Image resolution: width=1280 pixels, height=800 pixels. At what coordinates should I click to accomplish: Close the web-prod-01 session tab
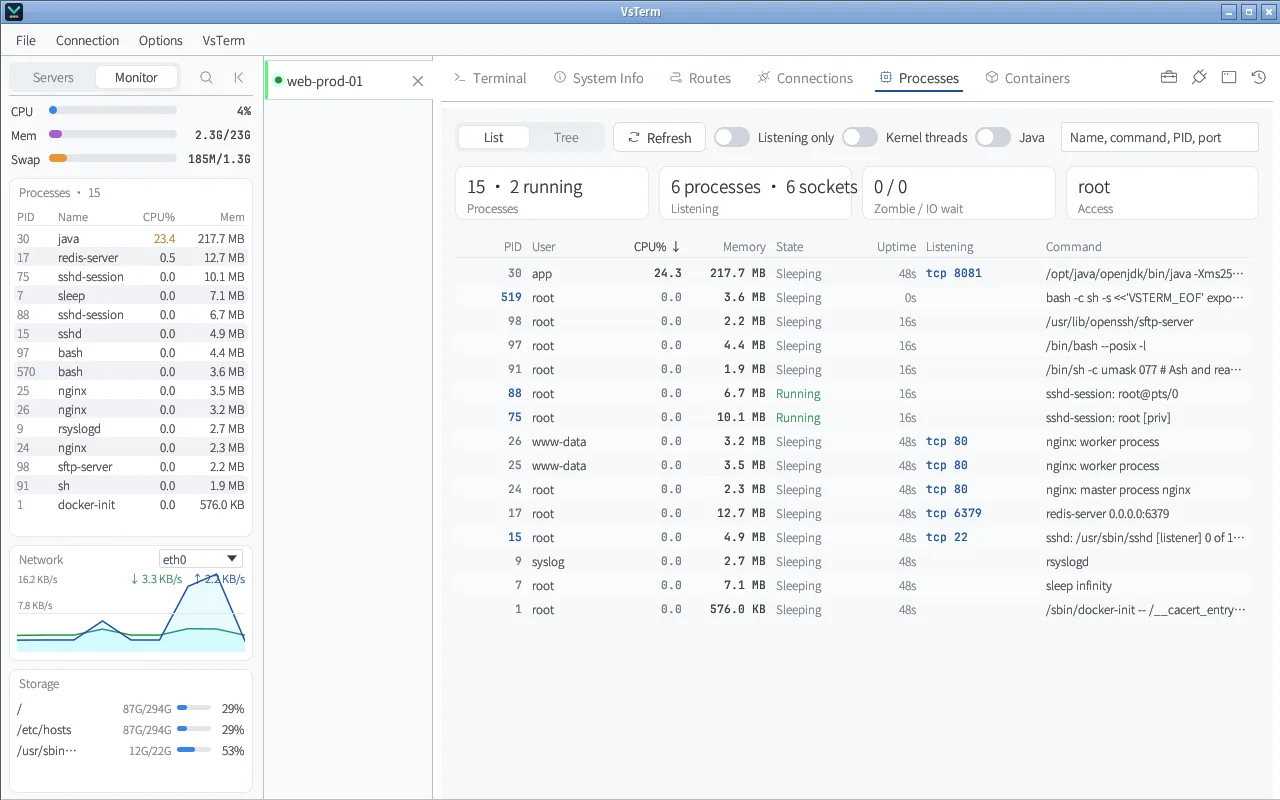click(418, 81)
